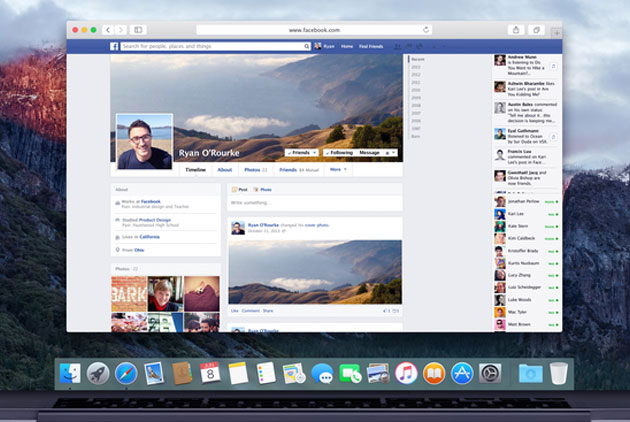Image resolution: width=630 pixels, height=422 pixels.
Task: Click Ryan profile link in top bar
Action: [324, 46]
